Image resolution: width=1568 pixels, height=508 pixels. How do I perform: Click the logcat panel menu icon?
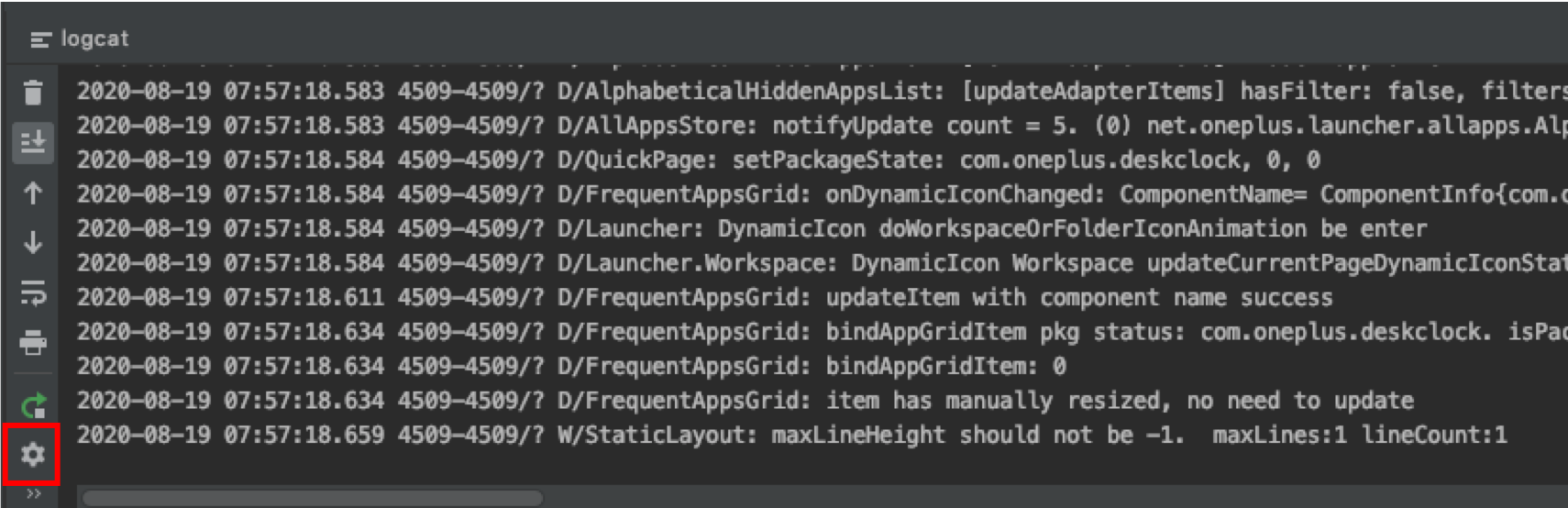(x=40, y=39)
